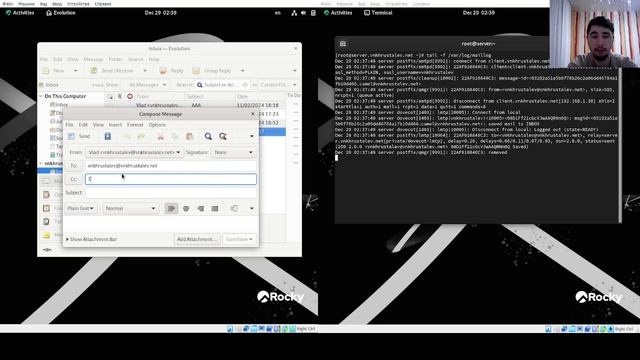Open the Plain Text format dropdown
Screen dimensions: 640x360
80,208
